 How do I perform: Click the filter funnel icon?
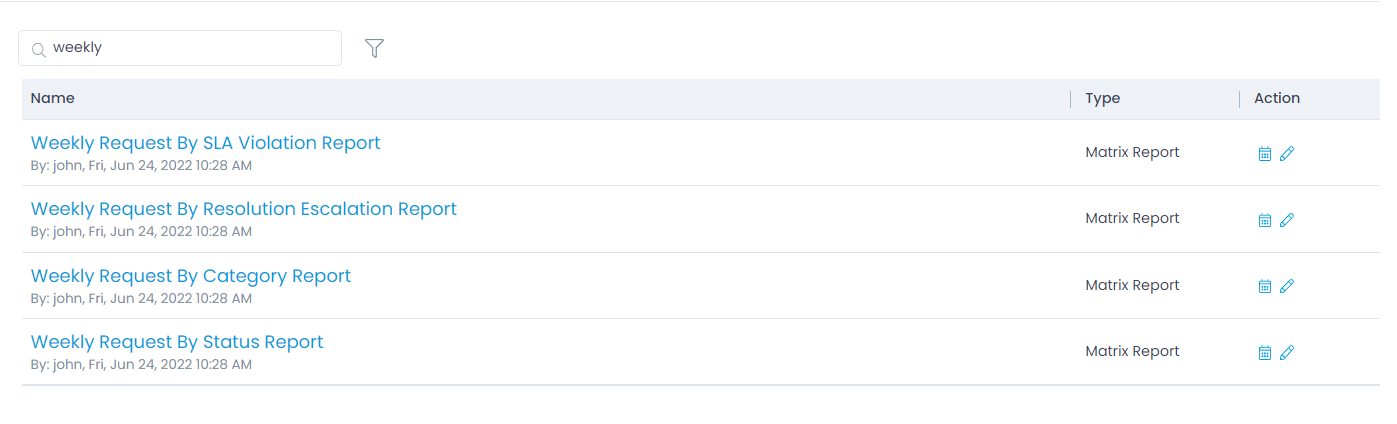point(375,48)
